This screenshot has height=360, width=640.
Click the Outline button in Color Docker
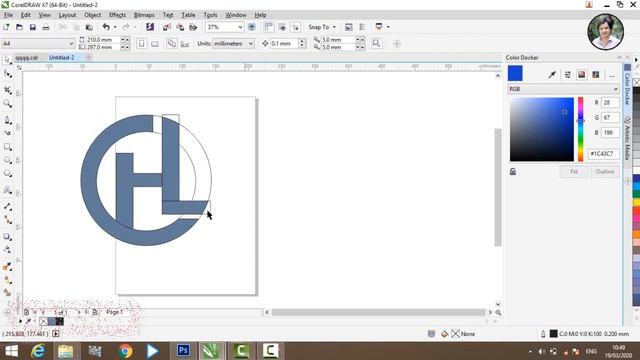click(x=604, y=171)
